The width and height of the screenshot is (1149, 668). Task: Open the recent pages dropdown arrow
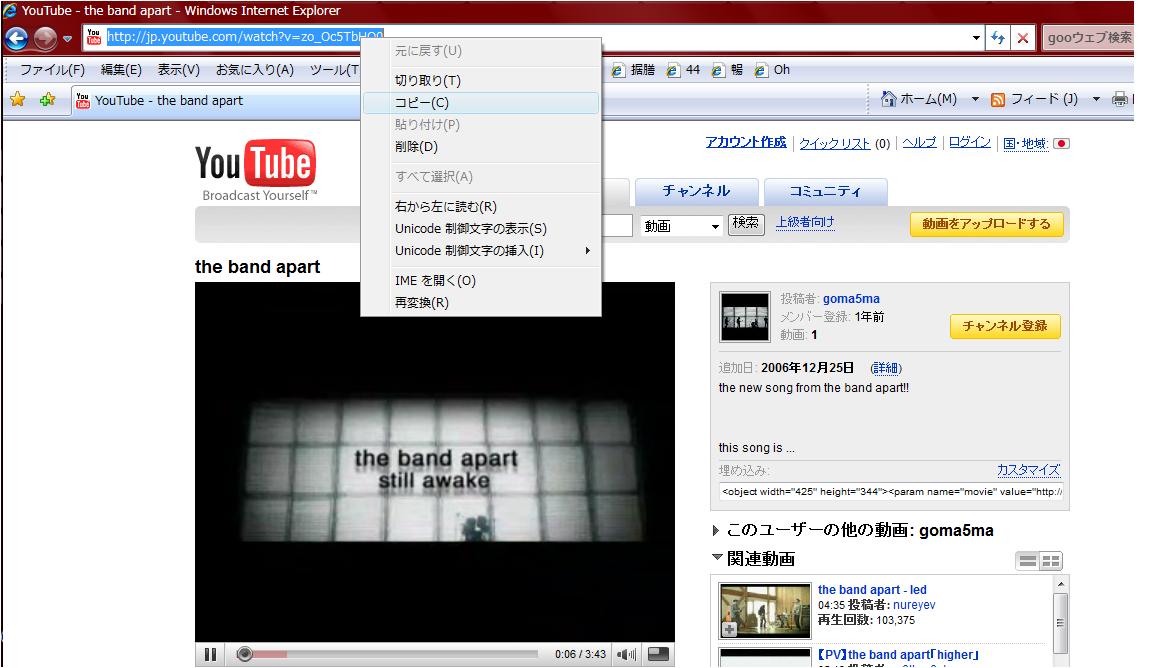pyautogui.click(x=67, y=39)
